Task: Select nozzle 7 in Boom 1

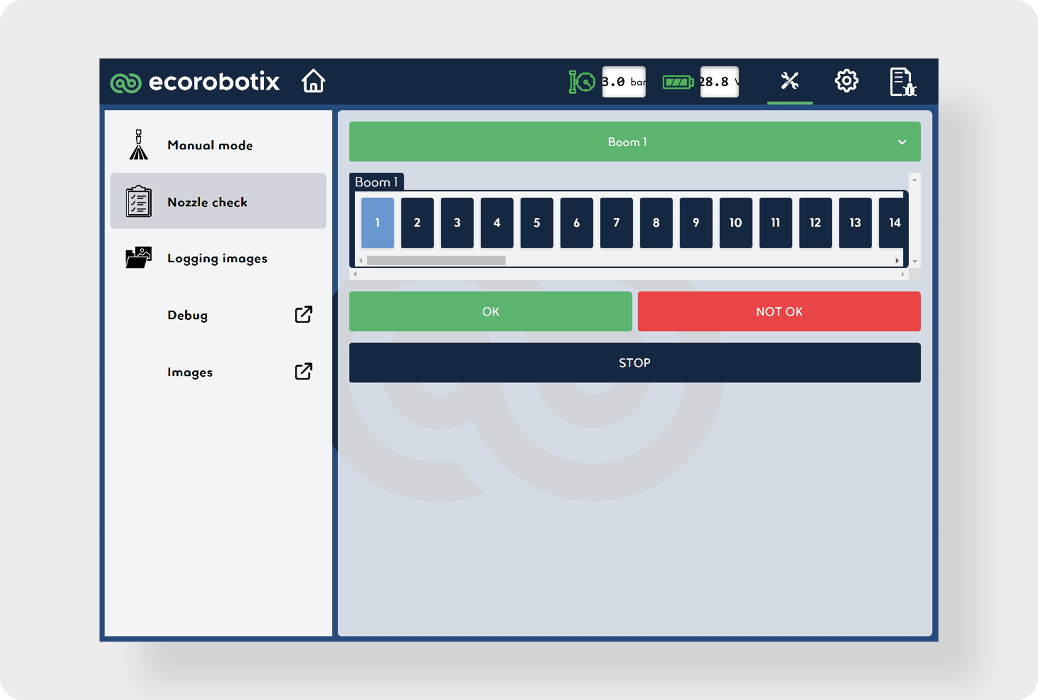Action: (x=616, y=223)
